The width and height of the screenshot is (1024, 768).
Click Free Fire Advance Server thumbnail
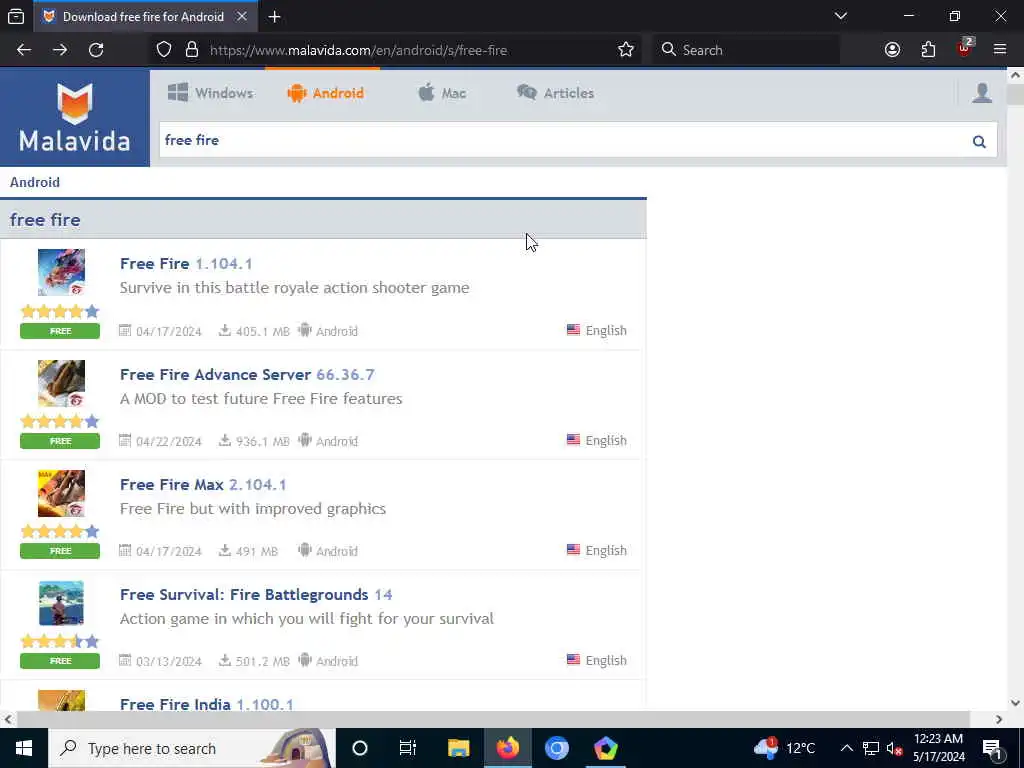pyautogui.click(x=61, y=383)
